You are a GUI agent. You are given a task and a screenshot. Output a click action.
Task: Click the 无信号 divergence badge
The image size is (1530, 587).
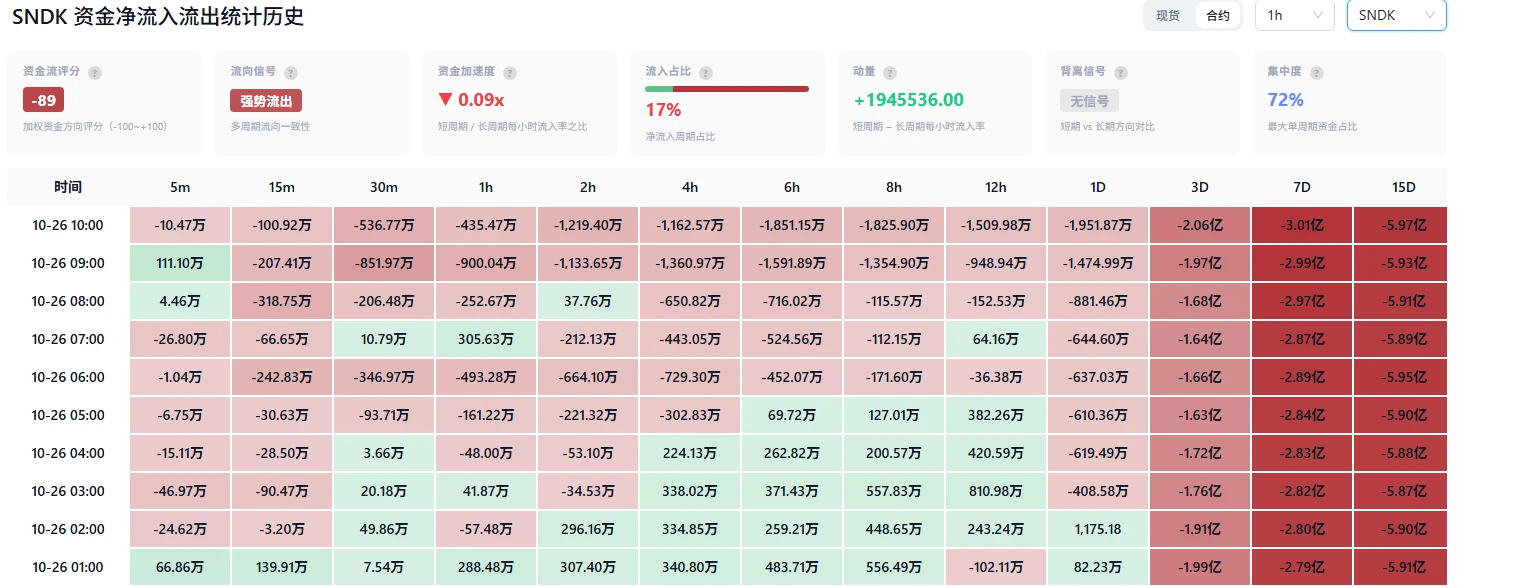[x=1089, y=100]
